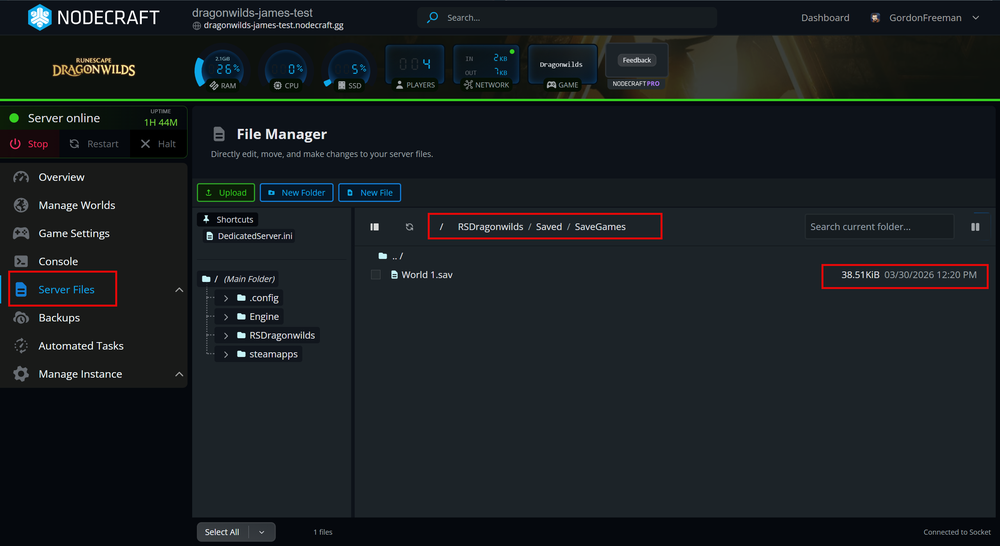
Task: Open DedicatedServer.ini shortcut
Action: [x=249, y=236]
